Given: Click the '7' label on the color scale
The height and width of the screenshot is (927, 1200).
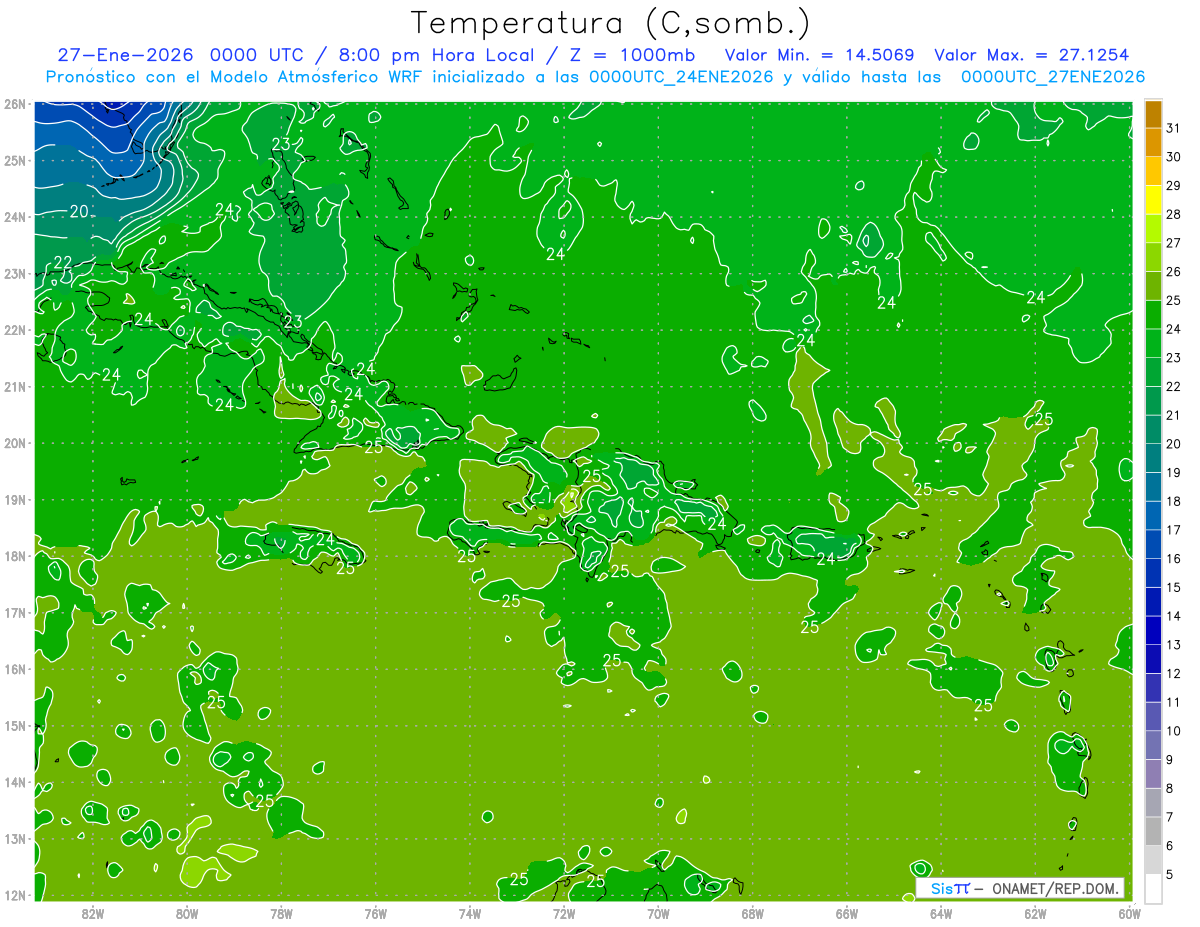Looking at the screenshot, I should pyautogui.click(x=1170, y=818).
